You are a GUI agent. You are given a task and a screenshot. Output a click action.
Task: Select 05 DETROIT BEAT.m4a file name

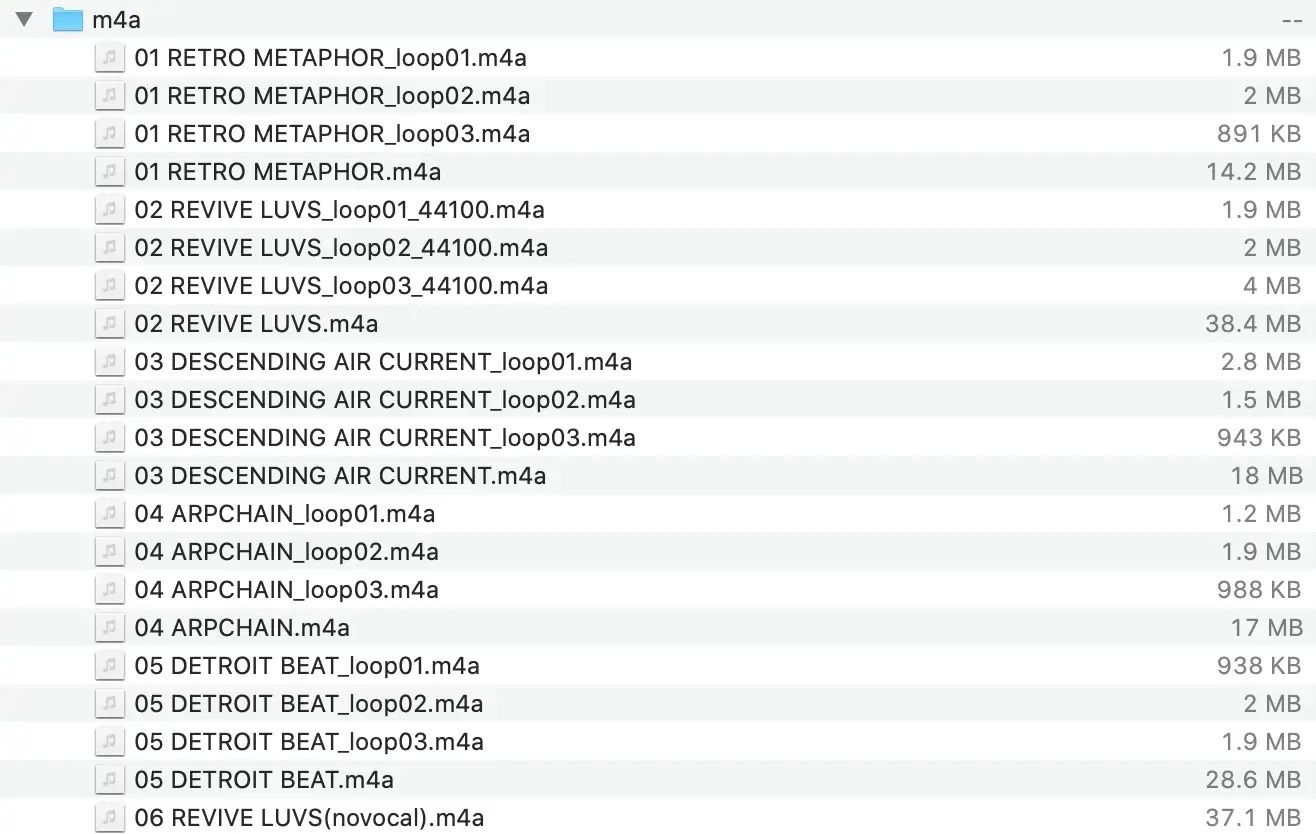click(264, 780)
